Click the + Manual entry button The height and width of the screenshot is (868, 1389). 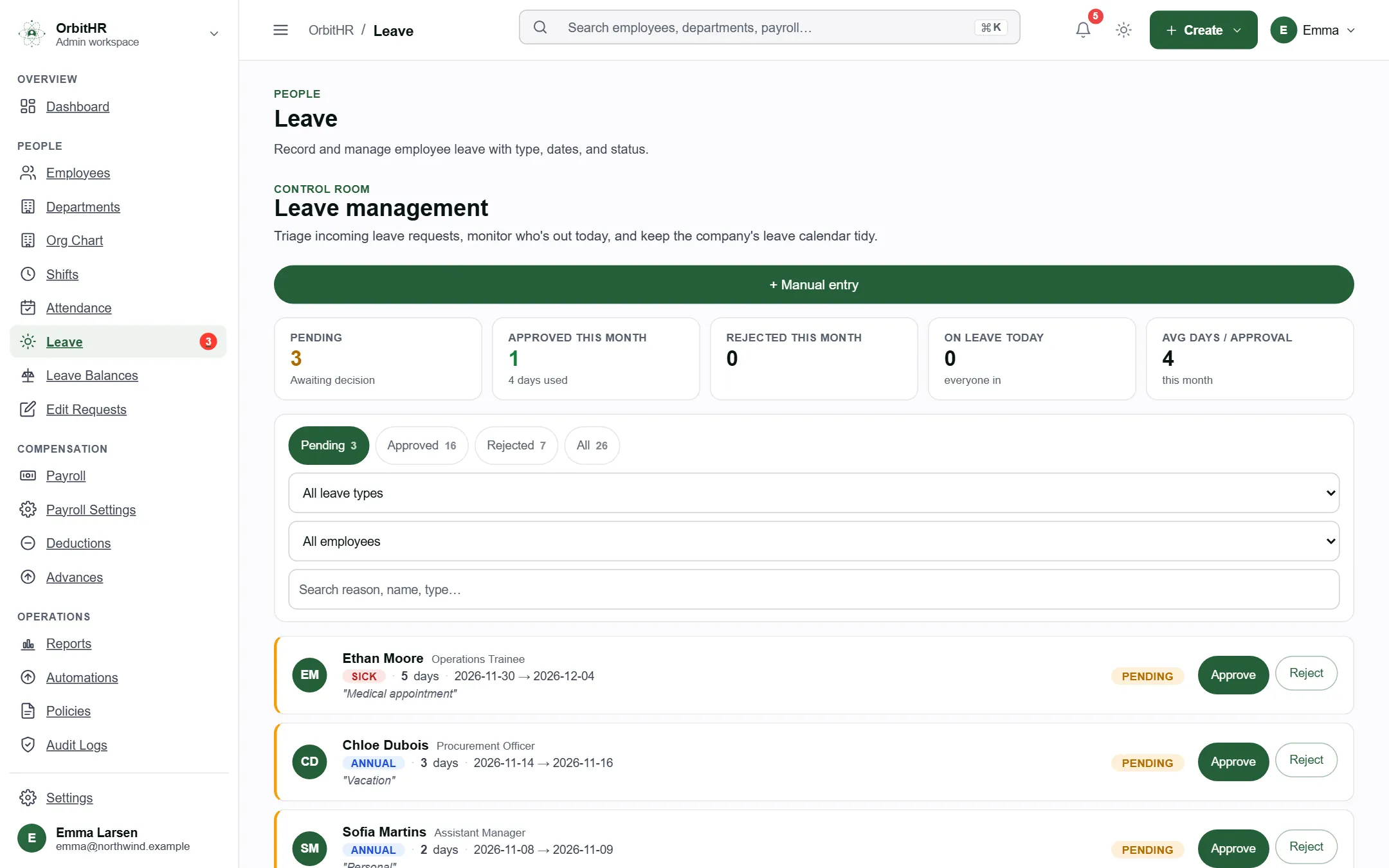(813, 284)
